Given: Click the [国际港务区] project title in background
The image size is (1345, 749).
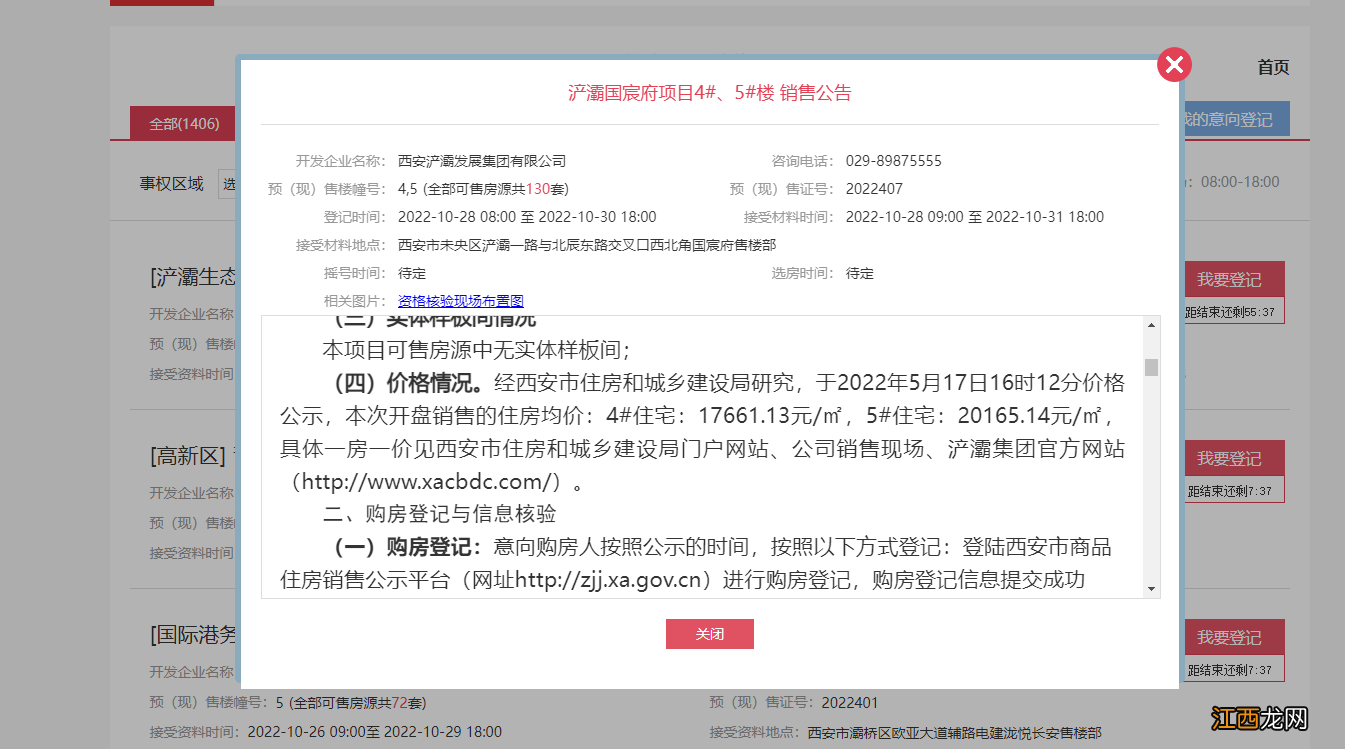Looking at the screenshot, I should coord(195,634).
